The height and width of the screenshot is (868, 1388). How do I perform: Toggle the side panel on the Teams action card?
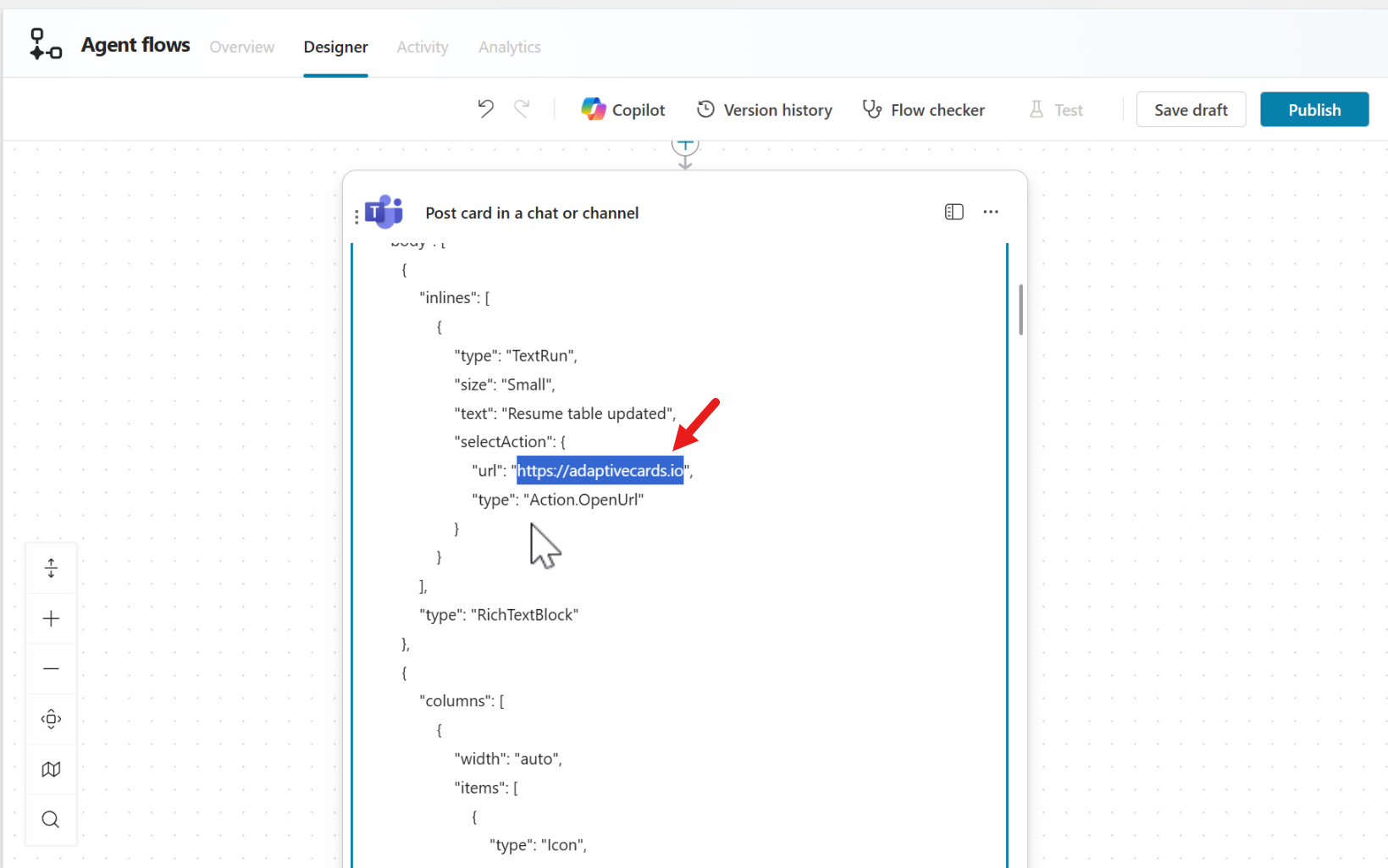[954, 212]
